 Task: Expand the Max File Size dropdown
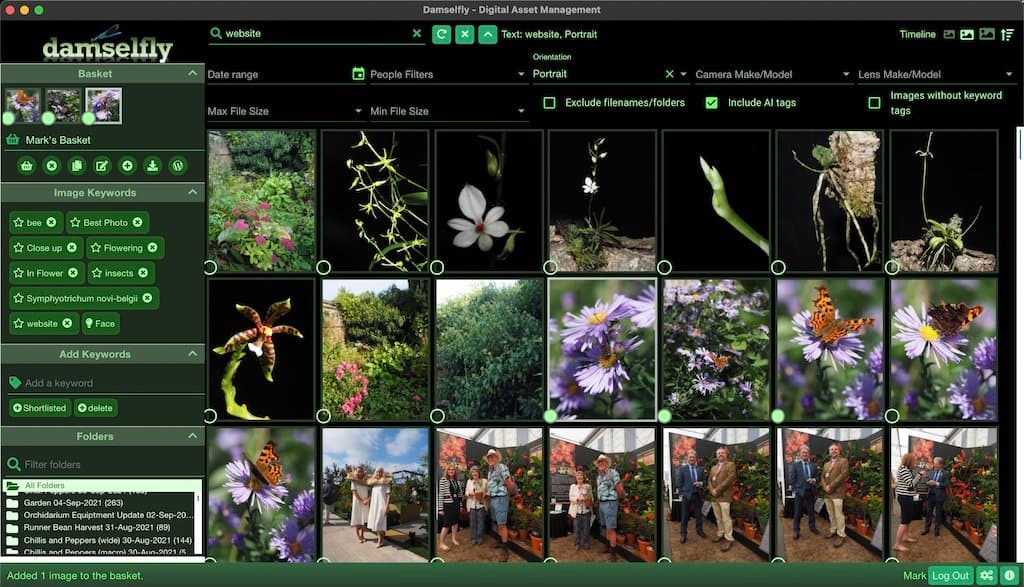click(284, 111)
